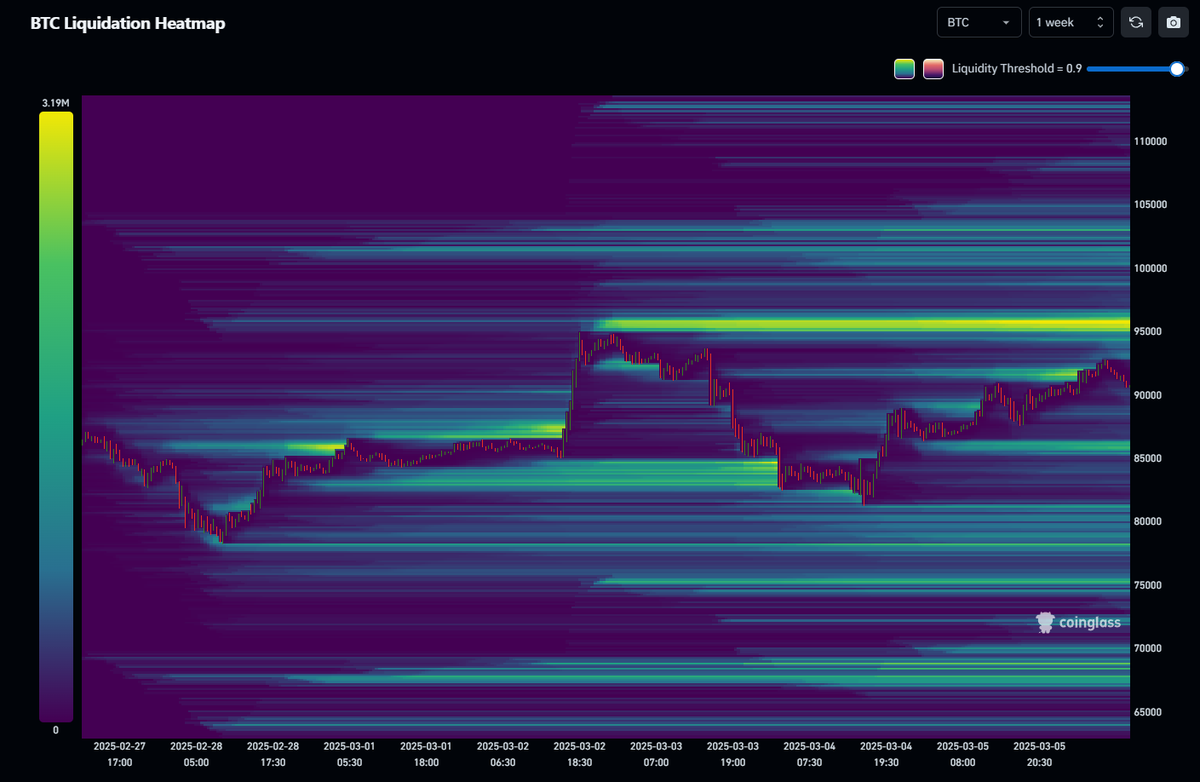Select the green heatmap color scheme swatch
The image size is (1200, 782).
tap(903, 68)
